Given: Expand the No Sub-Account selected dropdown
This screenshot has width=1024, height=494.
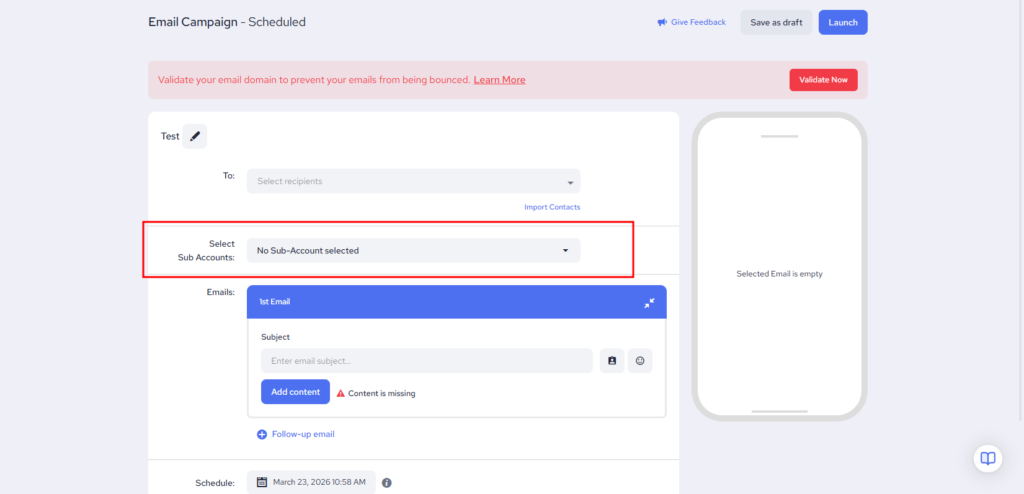Looking at the screenshot, I should pyautogui.click(x=413, y=250).
